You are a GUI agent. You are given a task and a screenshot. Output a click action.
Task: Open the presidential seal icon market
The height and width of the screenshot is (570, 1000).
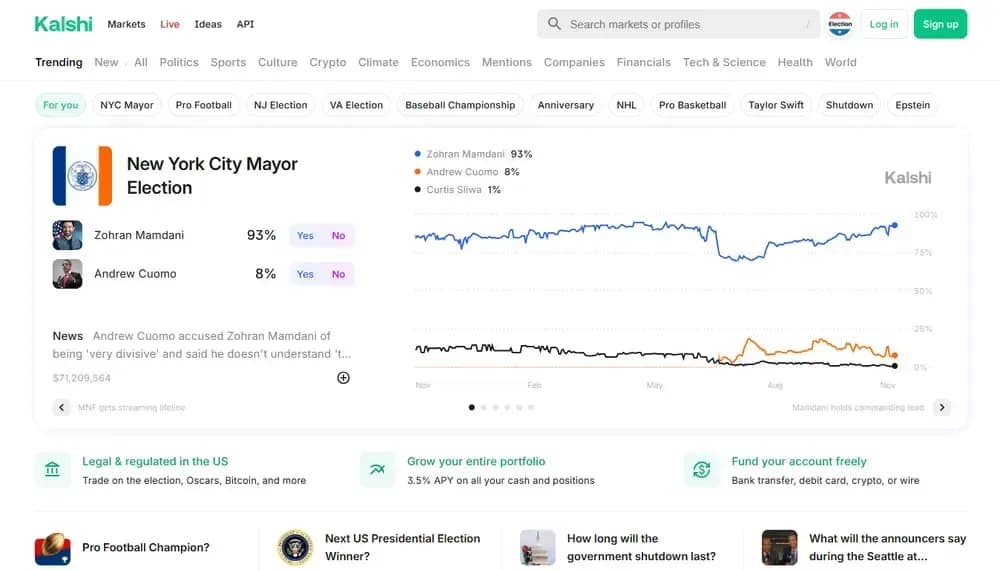coord(295,547)
